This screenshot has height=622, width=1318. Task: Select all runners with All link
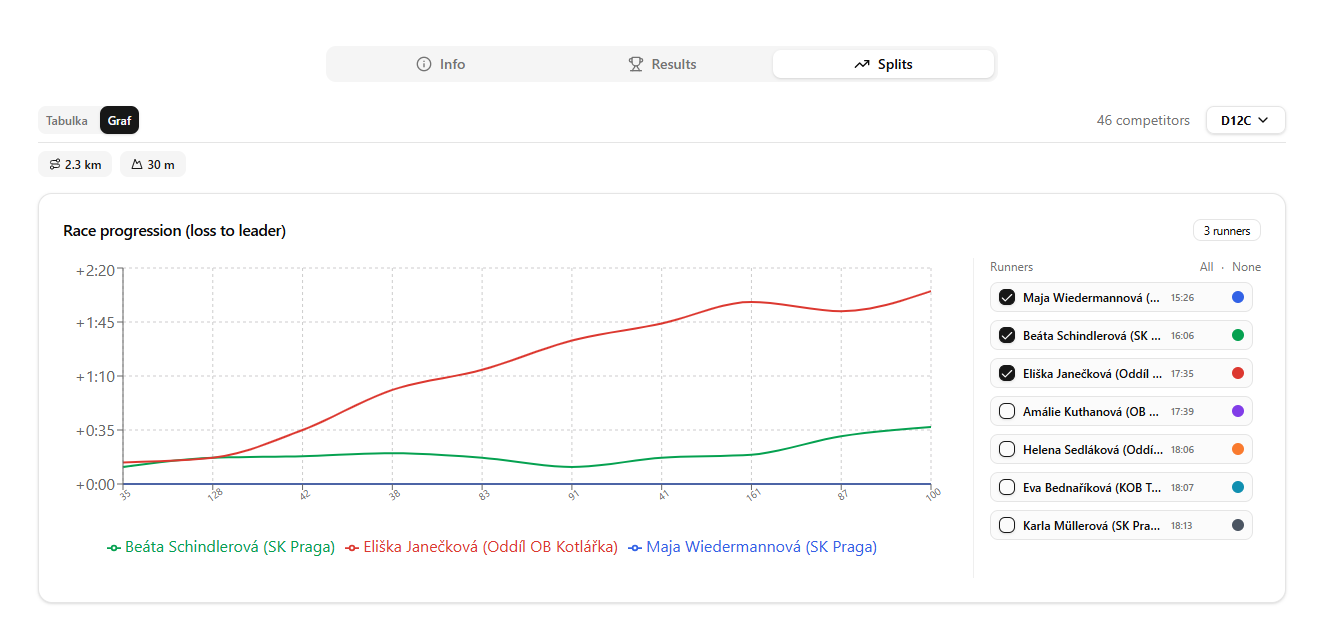pyautogui.click(x=1206, y=267)
